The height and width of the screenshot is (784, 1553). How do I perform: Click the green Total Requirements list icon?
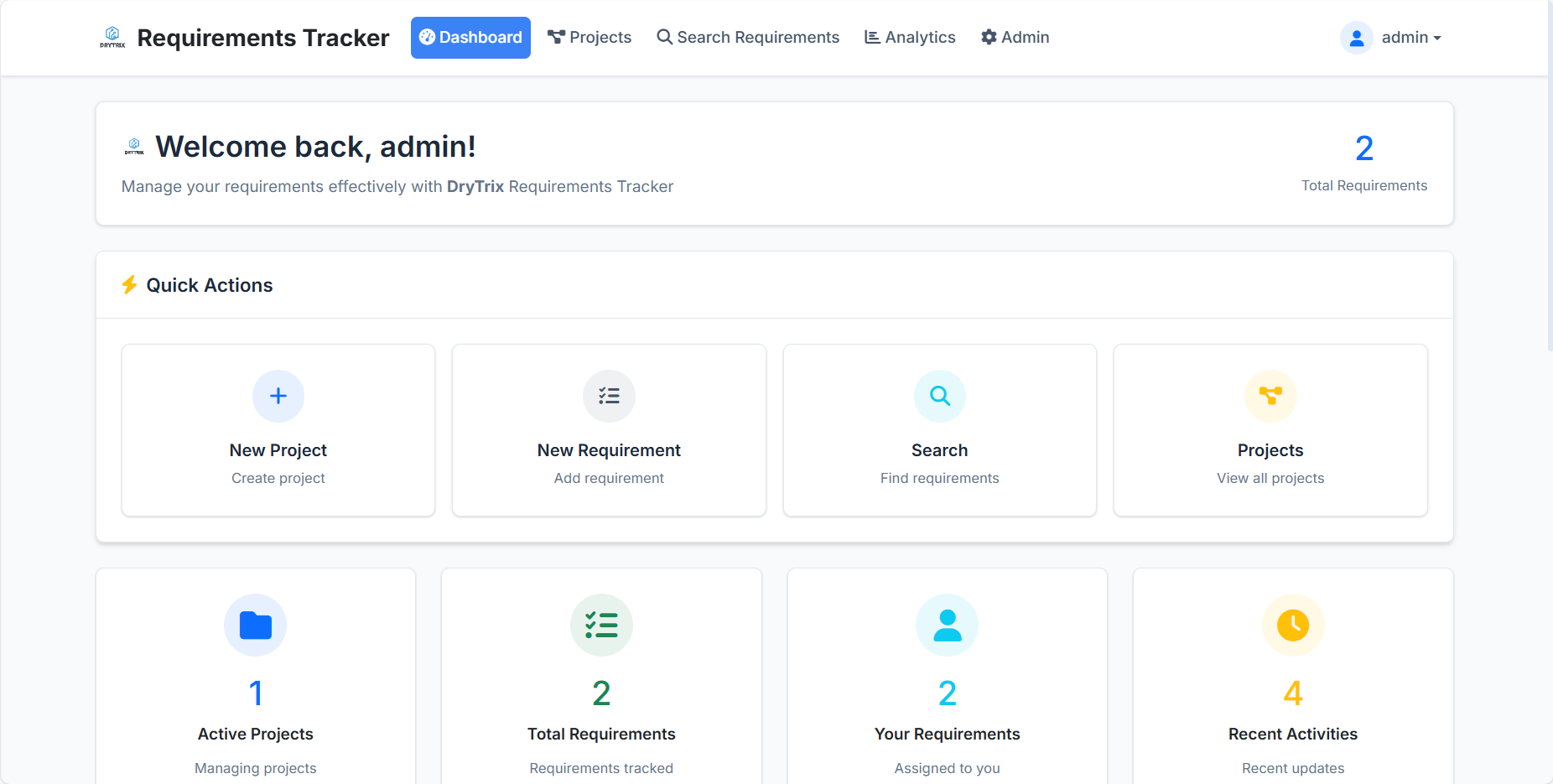tap(601, 626)
